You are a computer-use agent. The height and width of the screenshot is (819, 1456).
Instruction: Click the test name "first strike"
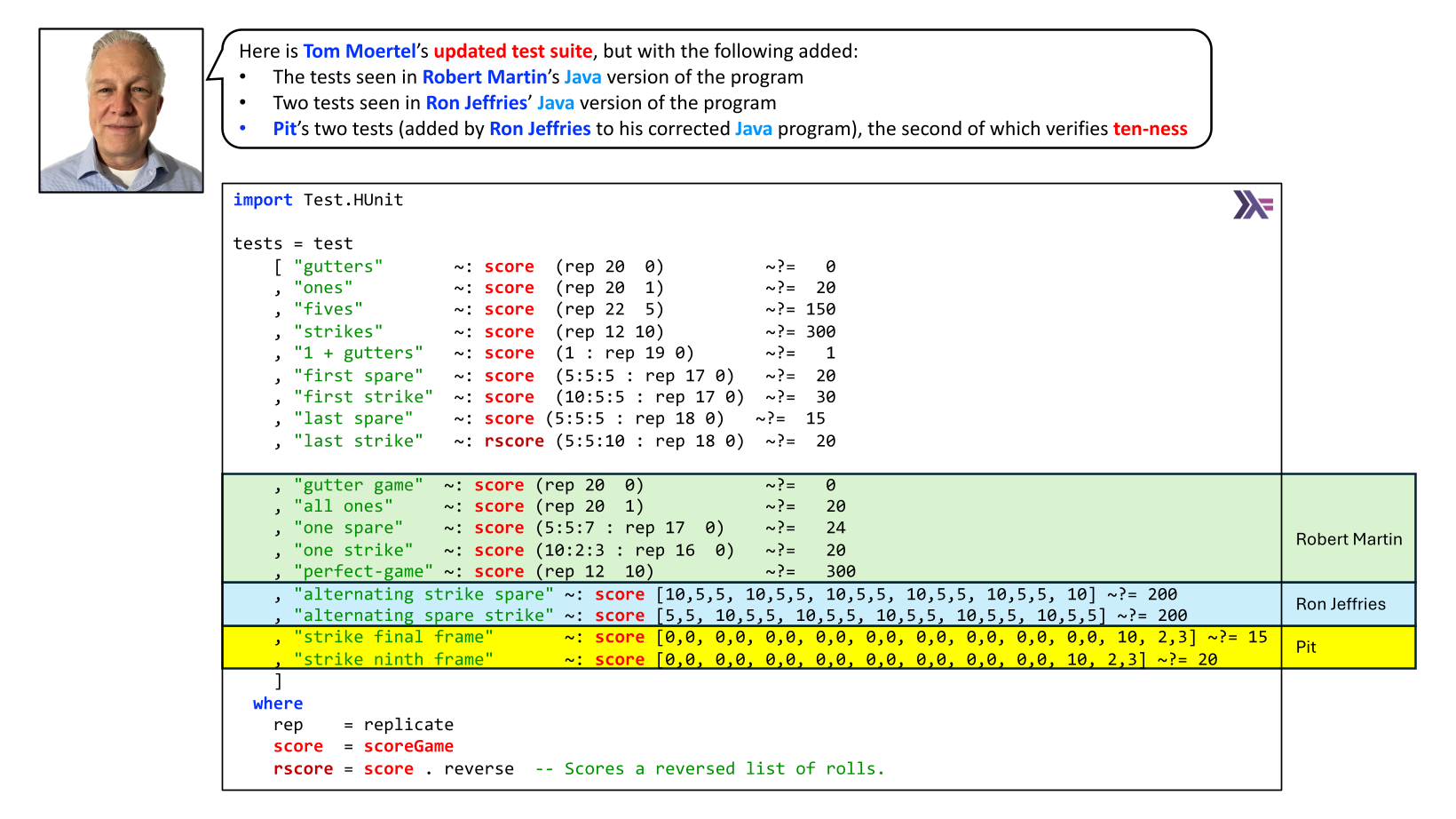coord(364,397)
